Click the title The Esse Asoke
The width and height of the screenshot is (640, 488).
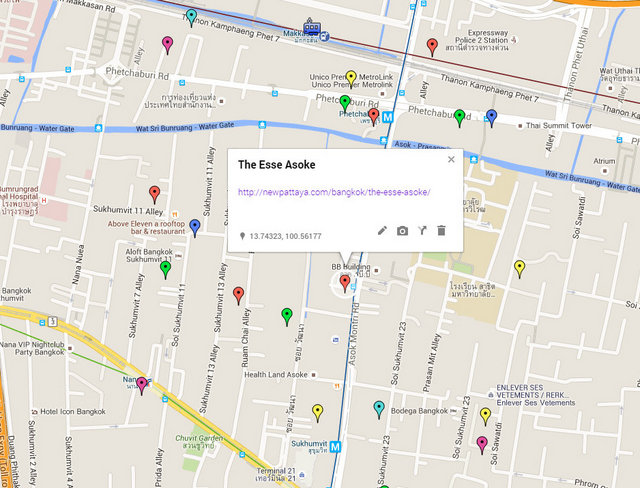(276, 164)
